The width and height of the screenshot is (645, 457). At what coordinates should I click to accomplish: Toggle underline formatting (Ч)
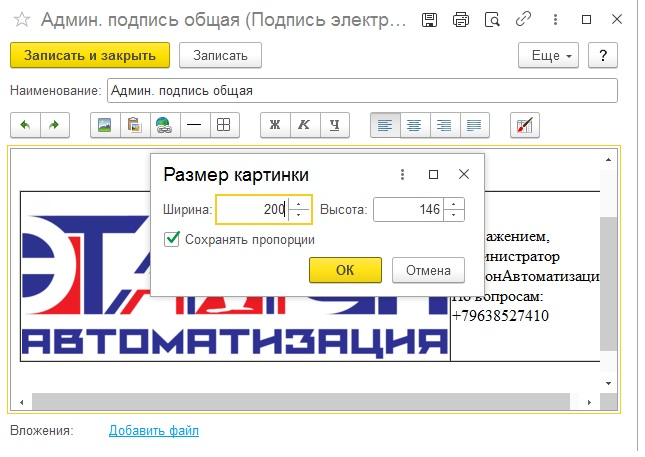(335, 125)
